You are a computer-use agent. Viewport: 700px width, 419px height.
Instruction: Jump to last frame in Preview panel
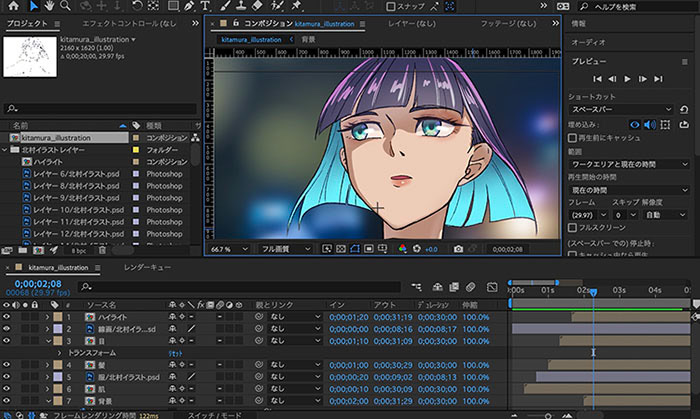pyautogui.click(x=658, y=79)
